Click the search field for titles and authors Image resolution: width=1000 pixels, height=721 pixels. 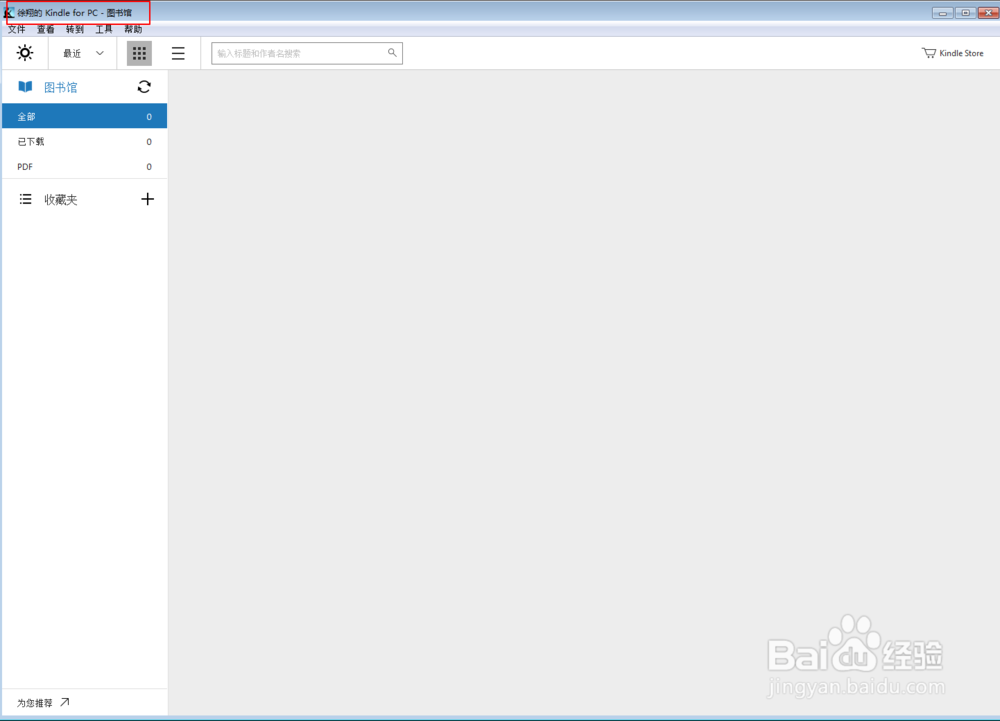click(x=307, y=54)
